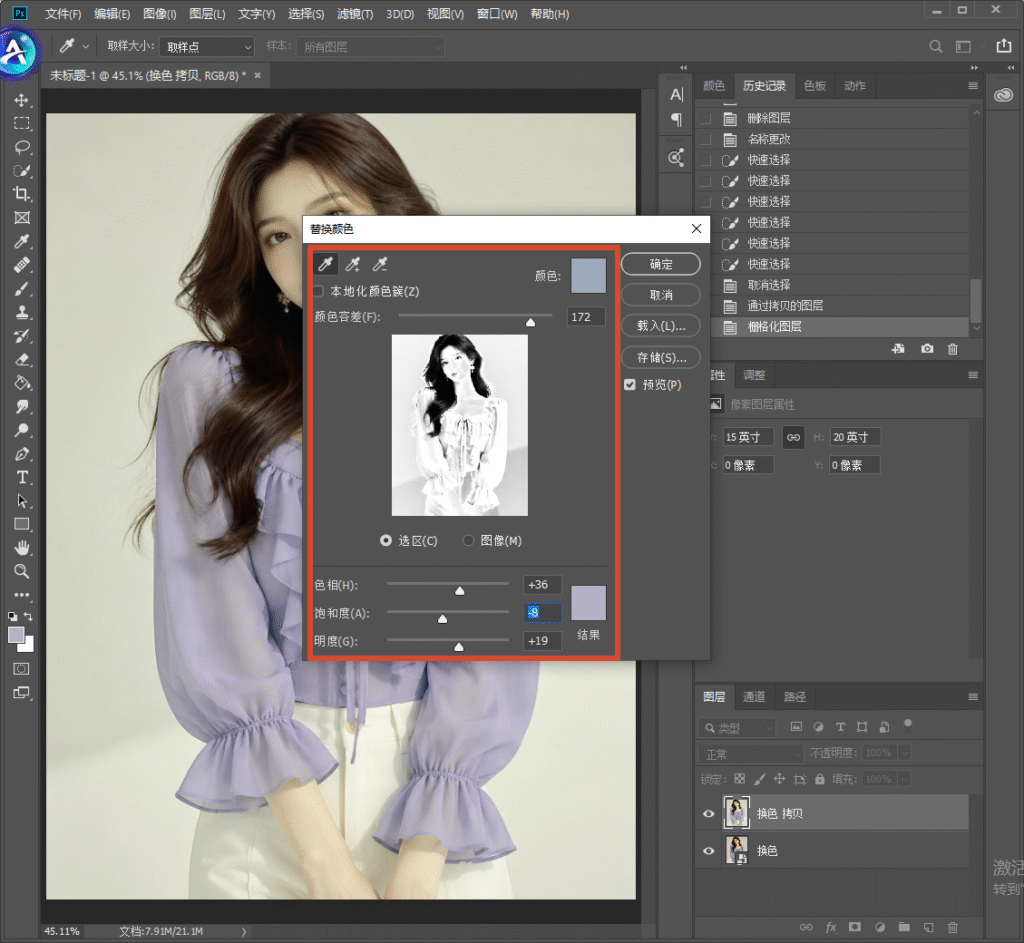The image size is (1024, 943).
Task: Delete current history state trash icon
Action: tap(953, 349)
